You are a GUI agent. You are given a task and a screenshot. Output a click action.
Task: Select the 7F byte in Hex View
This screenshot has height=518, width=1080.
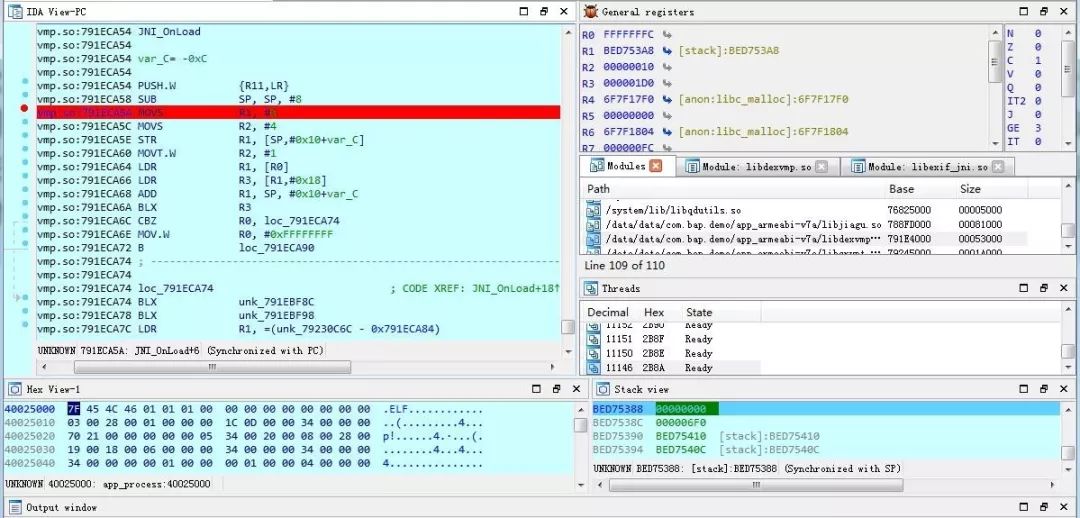click(73, 409)
